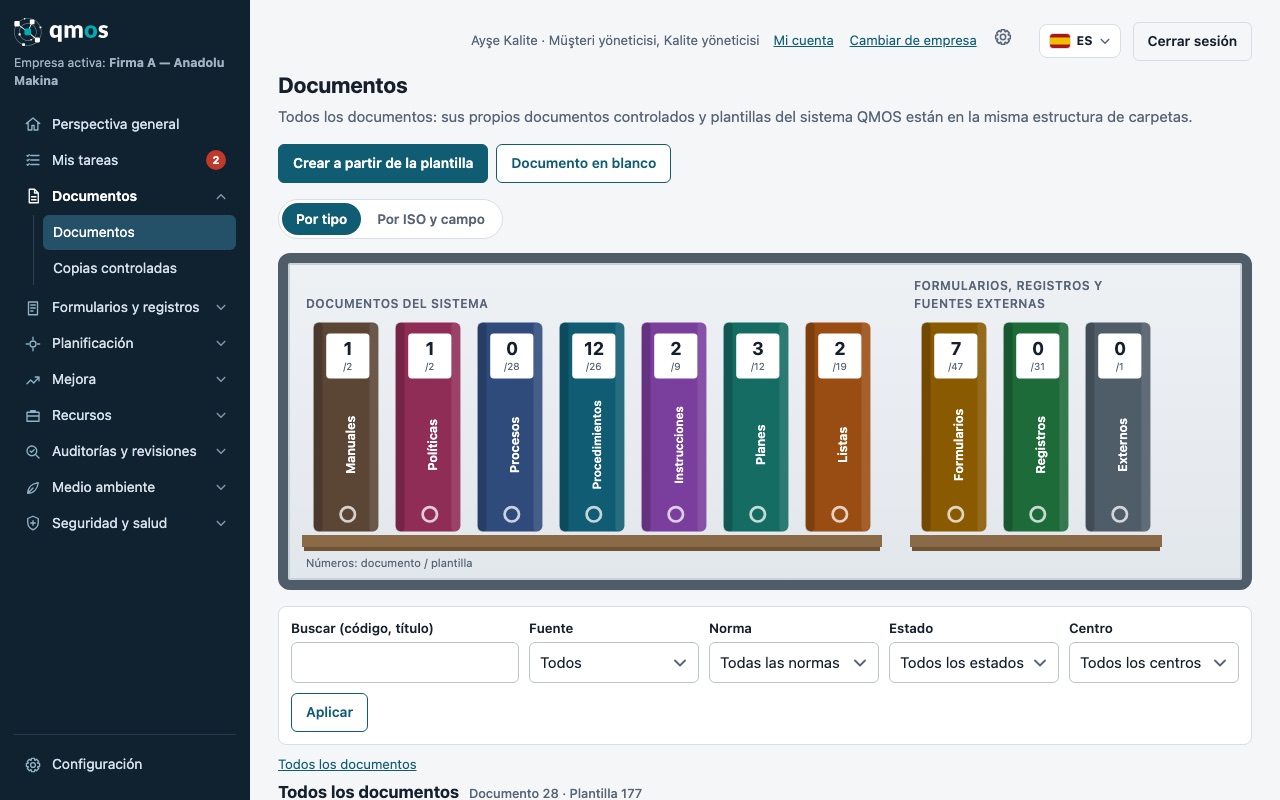Click the Mis tareas list icon
Viewport: 1280px width, 800px height.
click(33, 160)
